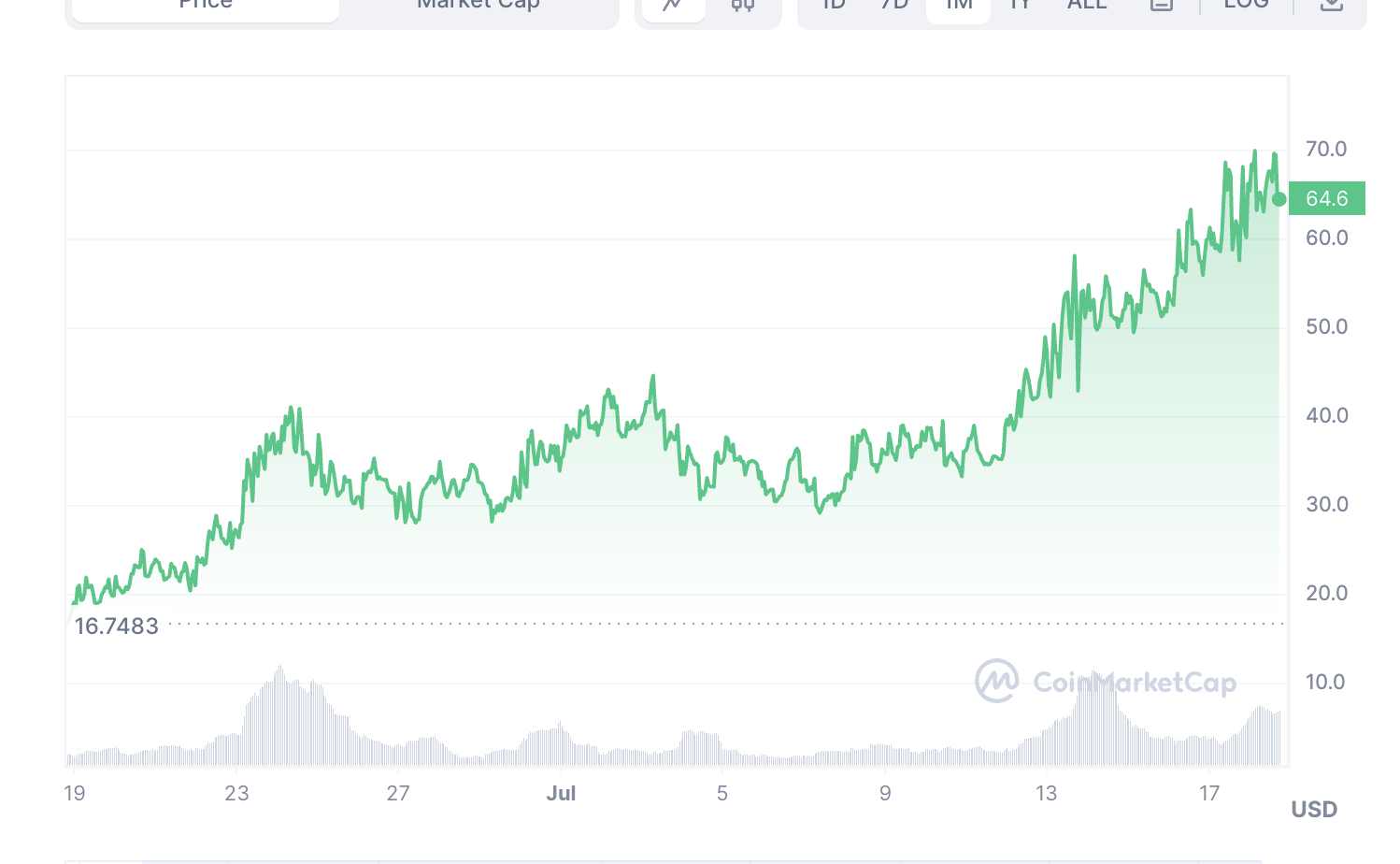Select the 1M time range
The image size is (1400, 864).
(x=959, y=5)
